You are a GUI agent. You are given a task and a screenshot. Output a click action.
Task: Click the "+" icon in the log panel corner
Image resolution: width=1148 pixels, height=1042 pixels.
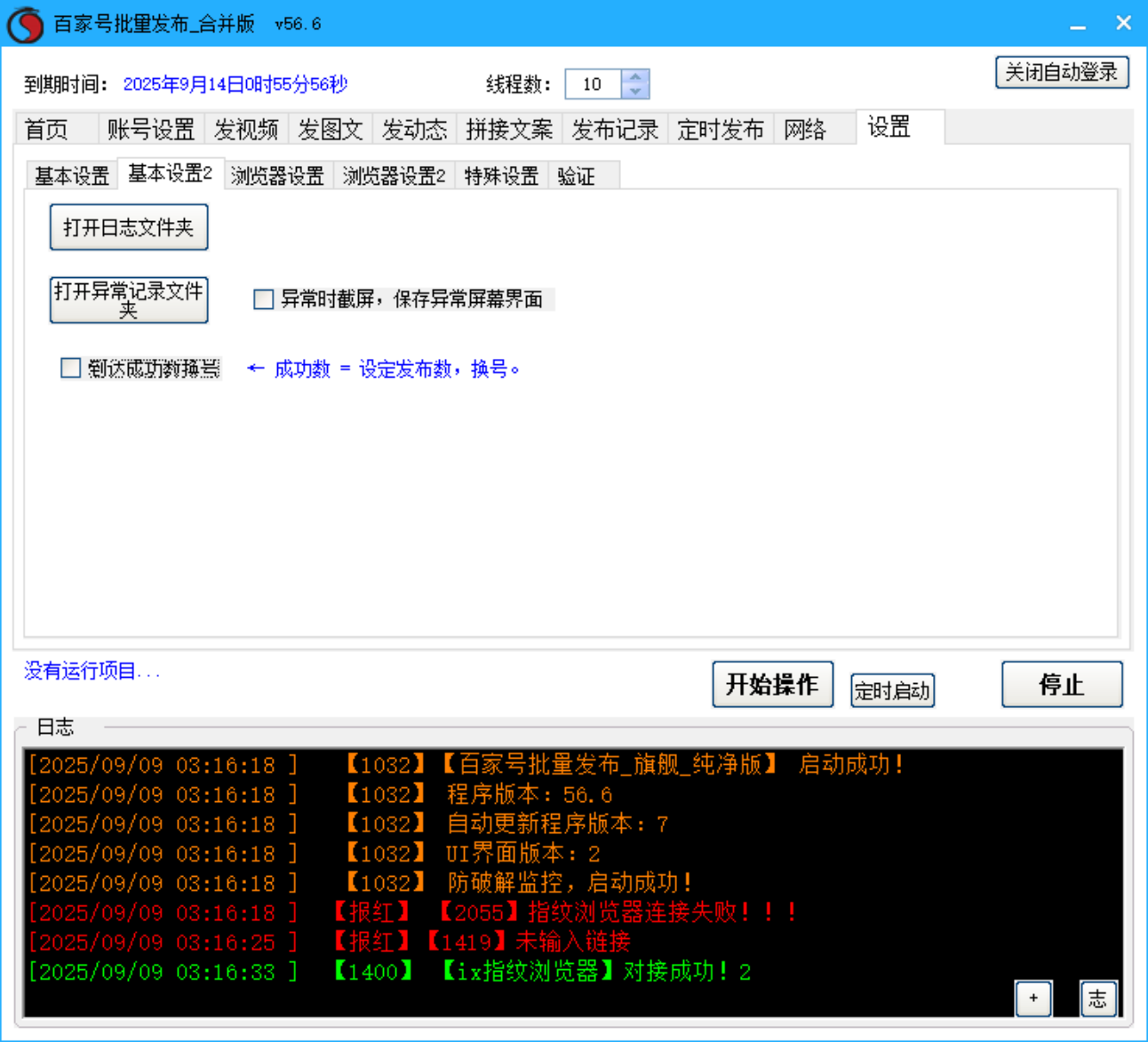coord(1033,998)
